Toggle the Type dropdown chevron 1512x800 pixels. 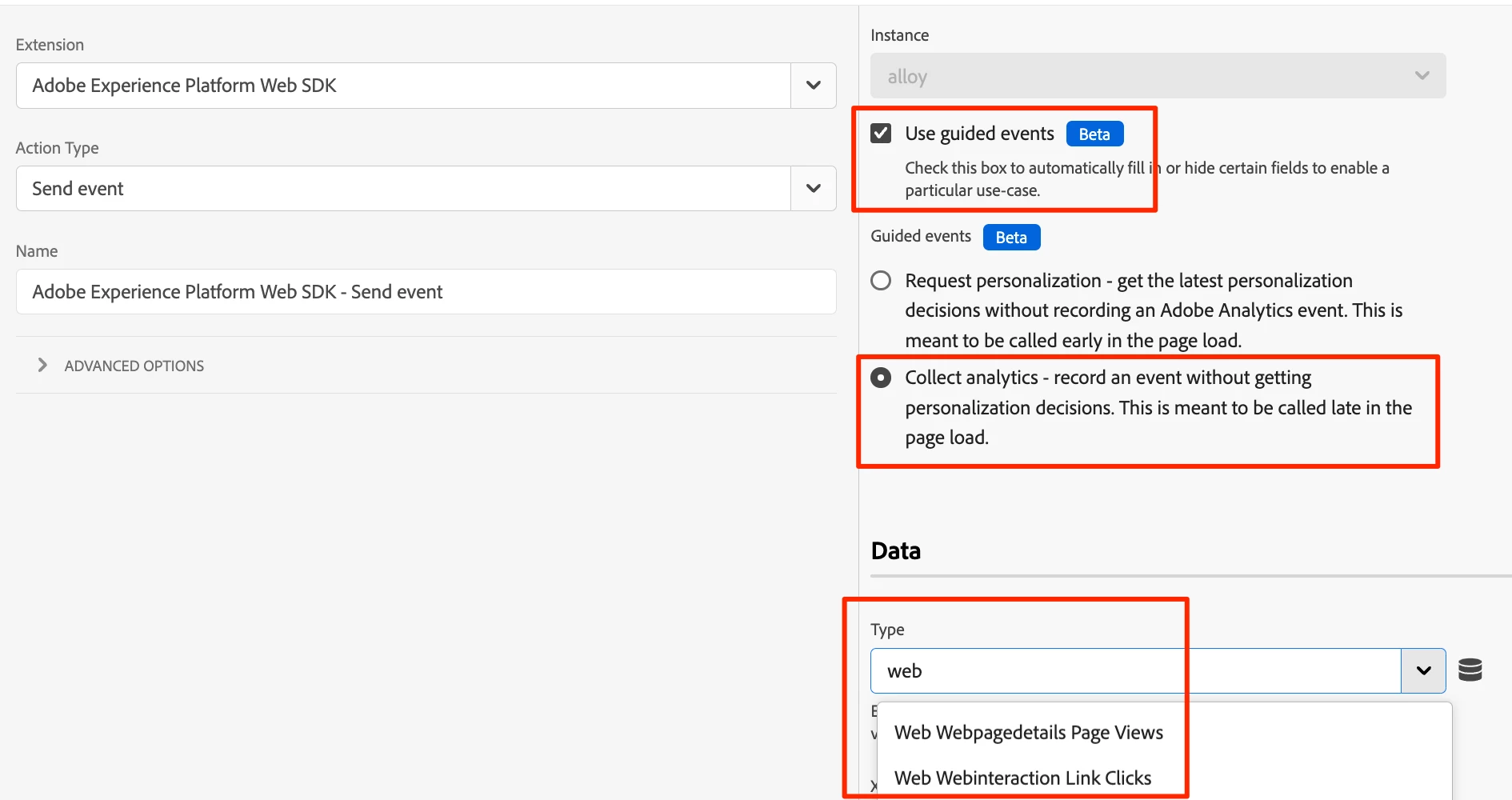[1423, 670]
